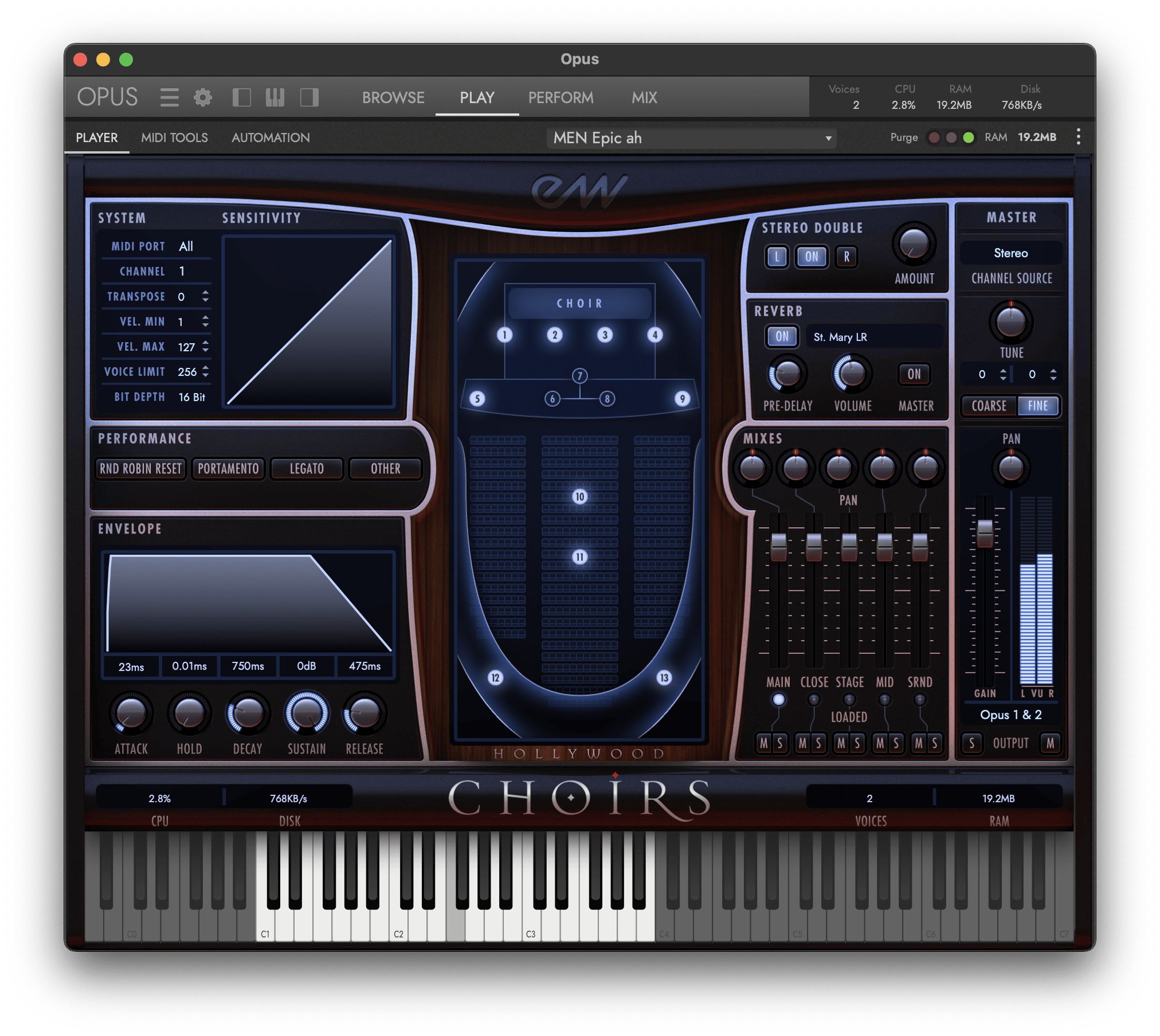Select choir position marker 10
Screen dimensions: 1160x1036
click(x=579, y=497)
